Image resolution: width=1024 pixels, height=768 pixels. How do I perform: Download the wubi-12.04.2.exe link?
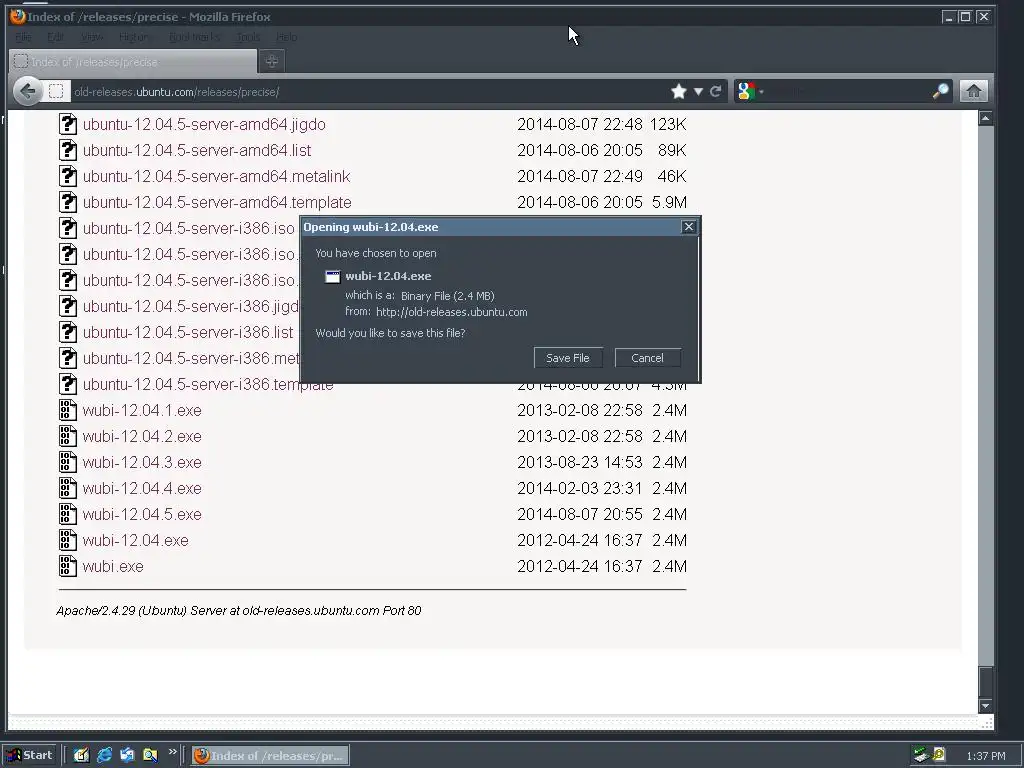[x=142, y=436]
